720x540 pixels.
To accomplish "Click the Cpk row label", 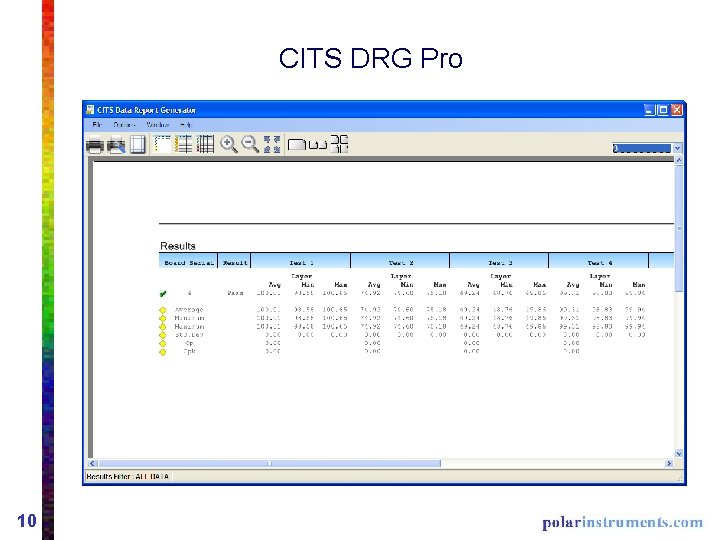I will 189,352.
